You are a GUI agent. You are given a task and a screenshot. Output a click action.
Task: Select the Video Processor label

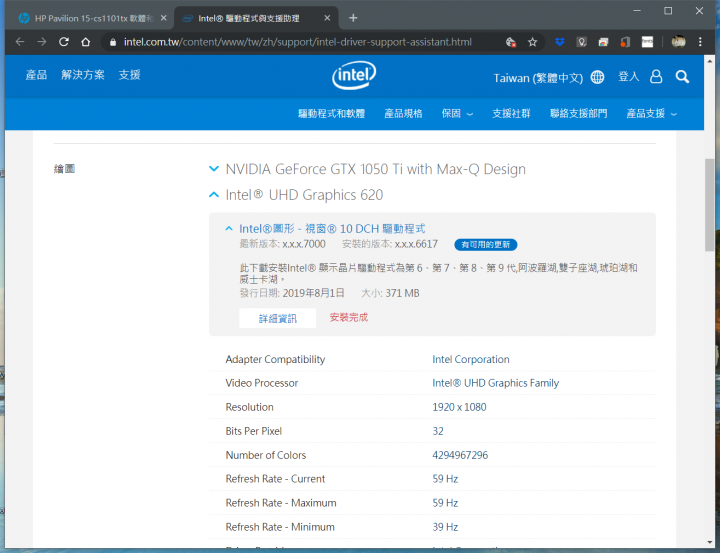point(262,383)
